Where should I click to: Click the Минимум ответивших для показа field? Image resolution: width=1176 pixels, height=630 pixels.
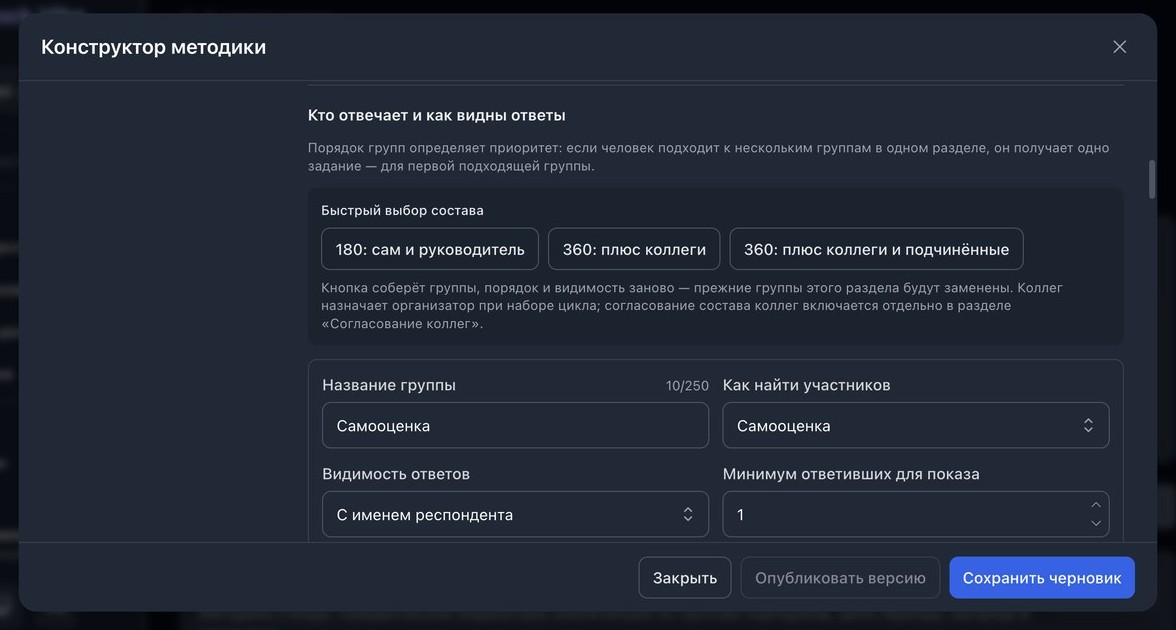click(x=916, y=514)
